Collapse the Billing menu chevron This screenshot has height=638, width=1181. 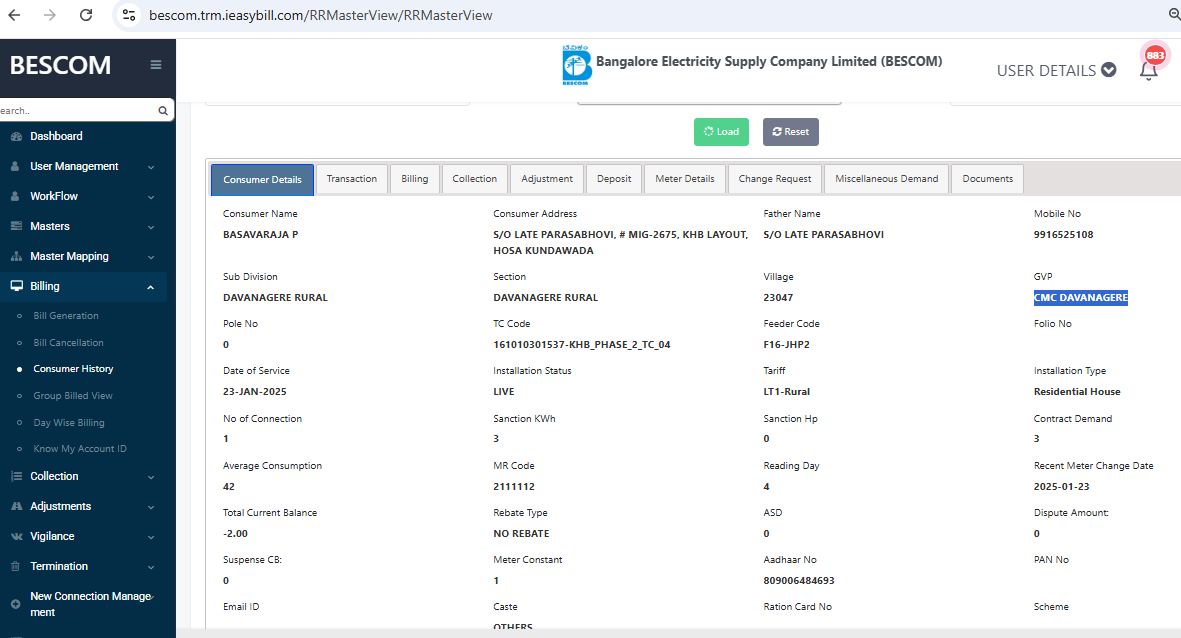tap(151, 287)
